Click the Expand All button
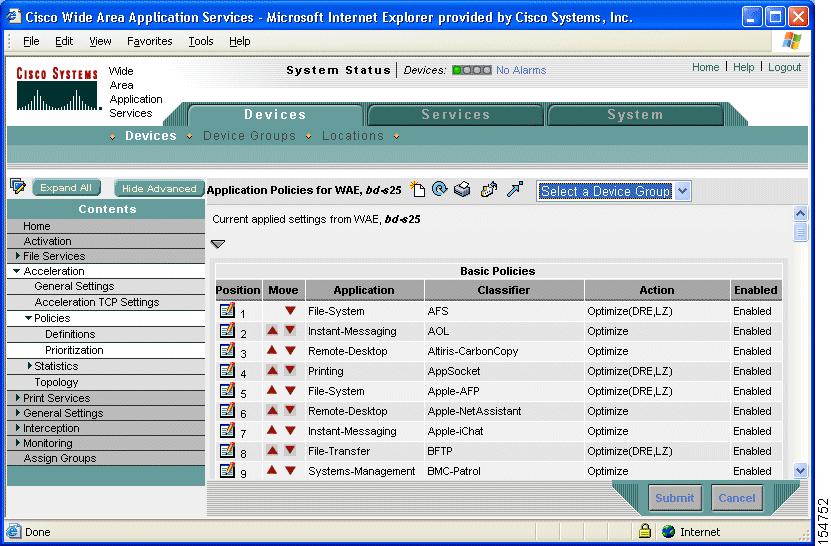 click(66, 188)
